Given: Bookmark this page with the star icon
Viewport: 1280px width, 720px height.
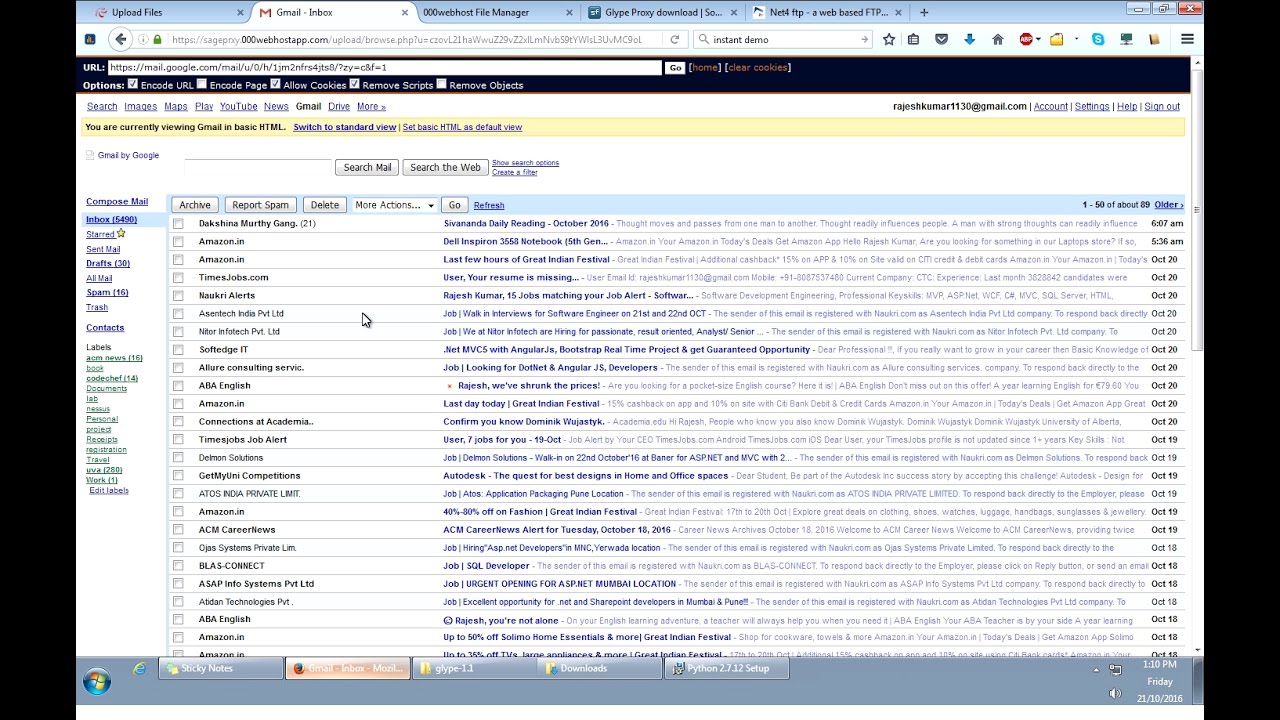Looking at the screenshot, I should 889,39.
